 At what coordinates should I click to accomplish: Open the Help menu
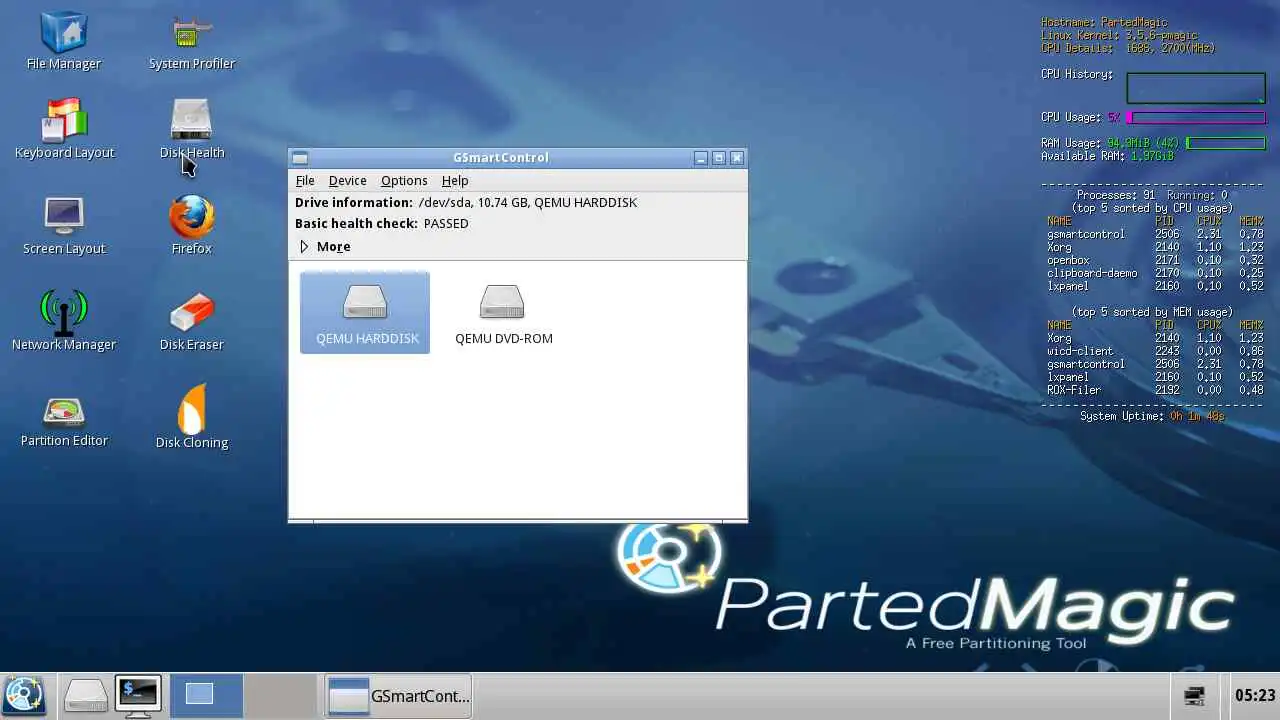click(x=455, y=180)
